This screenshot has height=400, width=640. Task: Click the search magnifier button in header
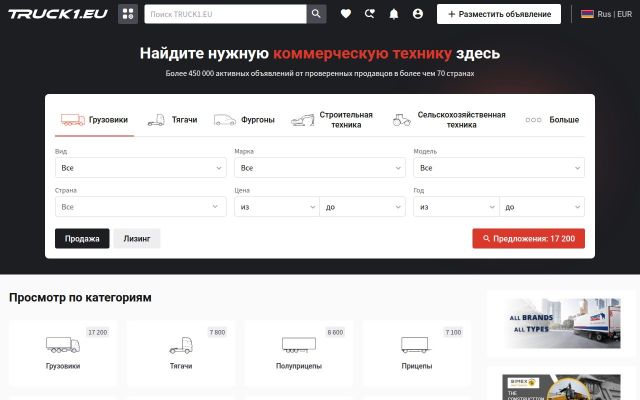[316, 14]
